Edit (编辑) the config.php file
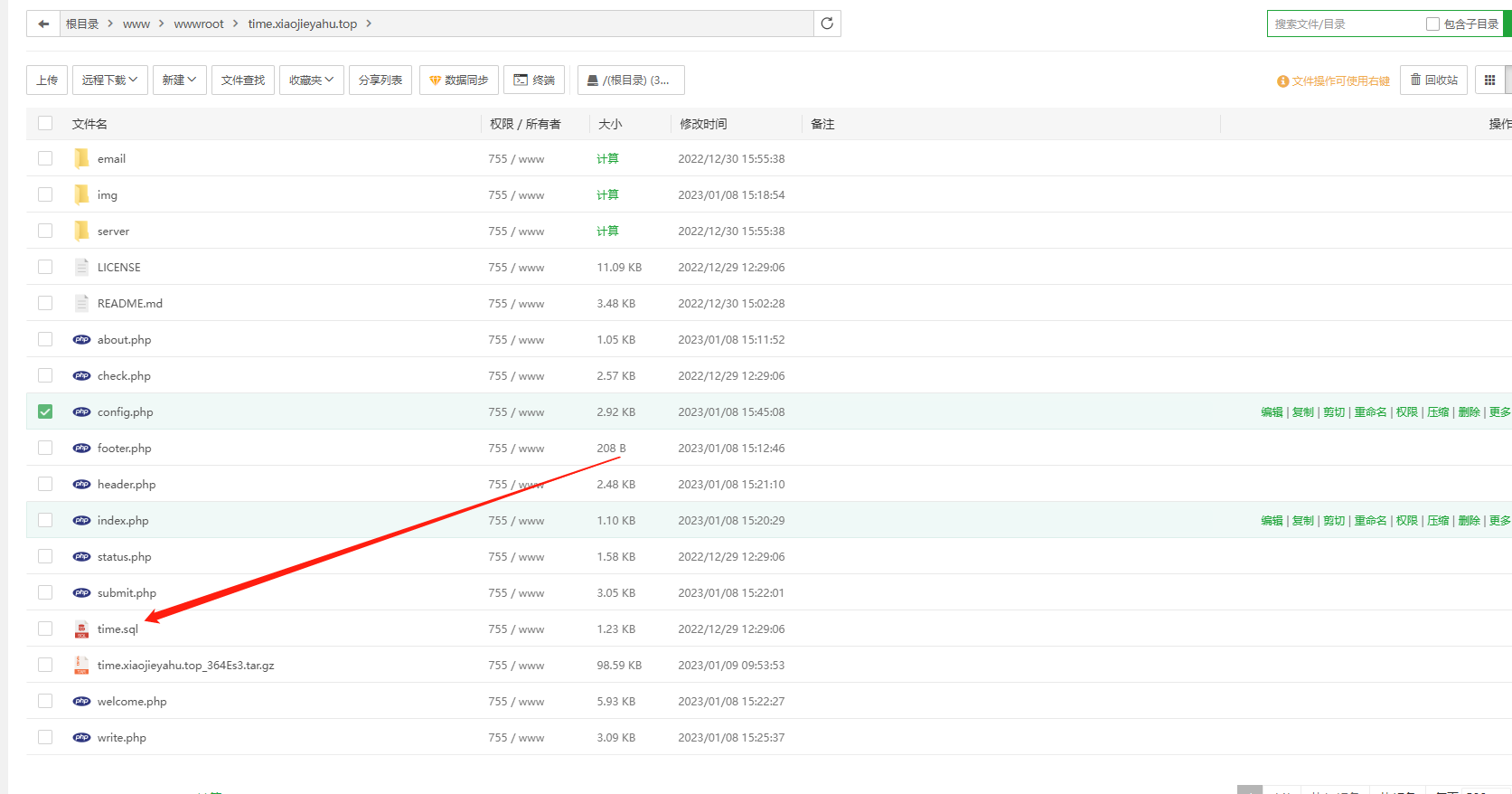1512x794 pixels. click(1272, 411)
